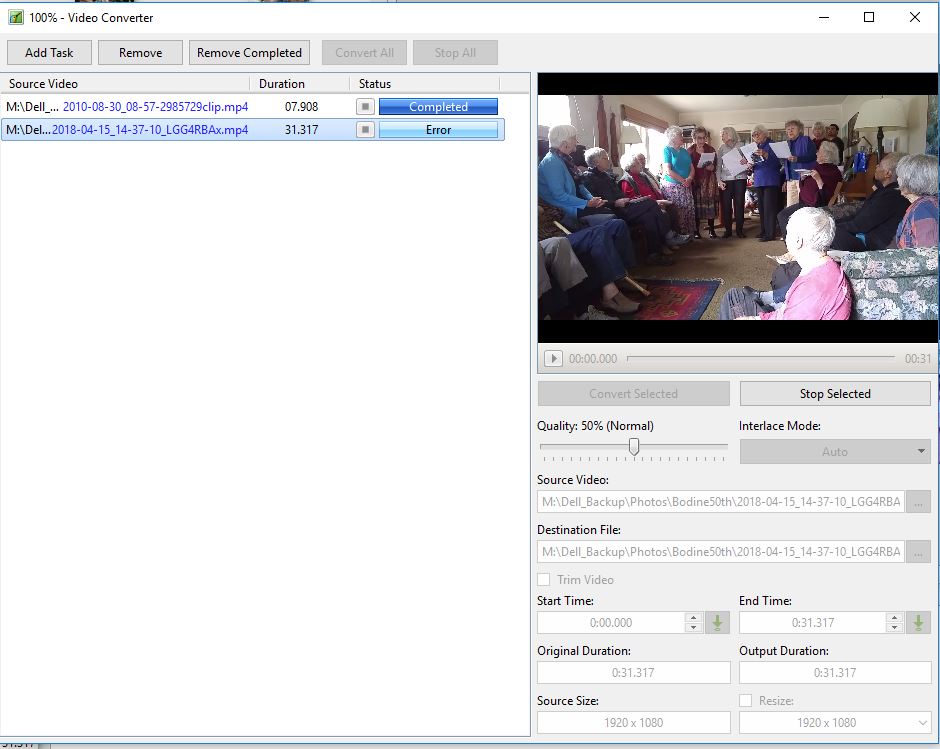Click the Video Converter app icon in title bar
This screenshot has width=940, height=749.
point(15,17)
